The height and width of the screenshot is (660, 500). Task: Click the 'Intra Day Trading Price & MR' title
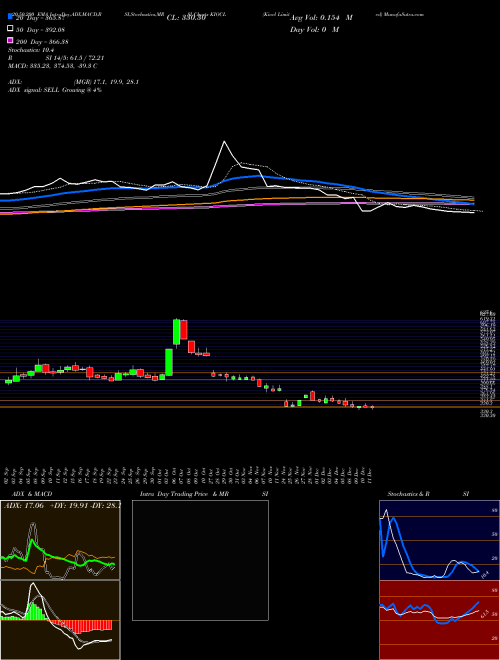click(x=184, y=494)
